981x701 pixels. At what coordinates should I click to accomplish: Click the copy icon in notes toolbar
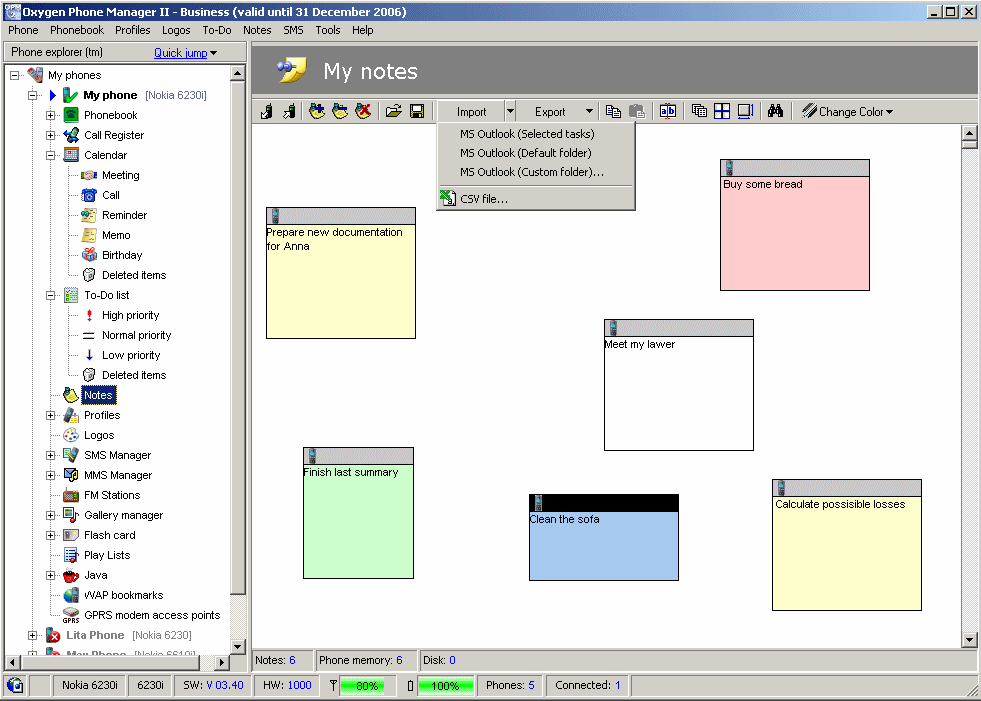(614, 112)
